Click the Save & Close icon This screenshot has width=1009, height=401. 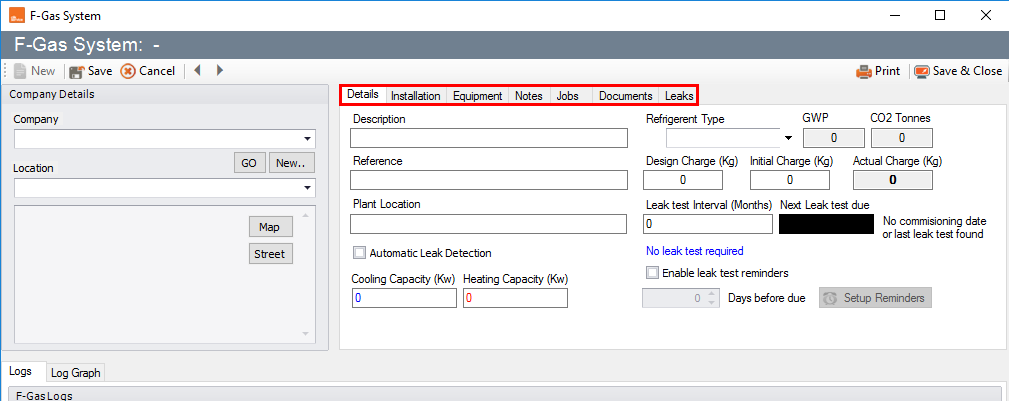pyautogui.click(x=921, y=71)
